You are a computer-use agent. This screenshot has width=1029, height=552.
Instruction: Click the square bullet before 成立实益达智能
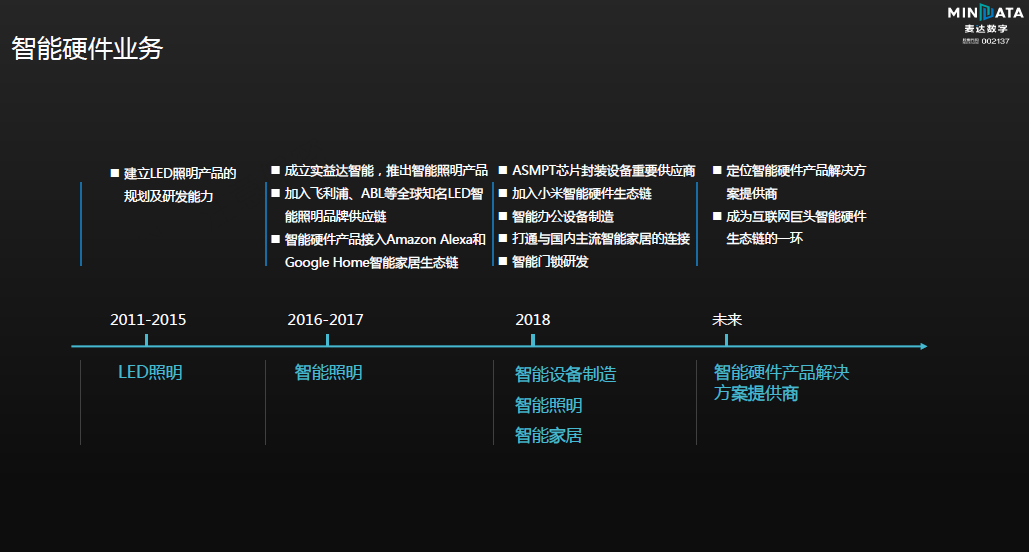275,170
